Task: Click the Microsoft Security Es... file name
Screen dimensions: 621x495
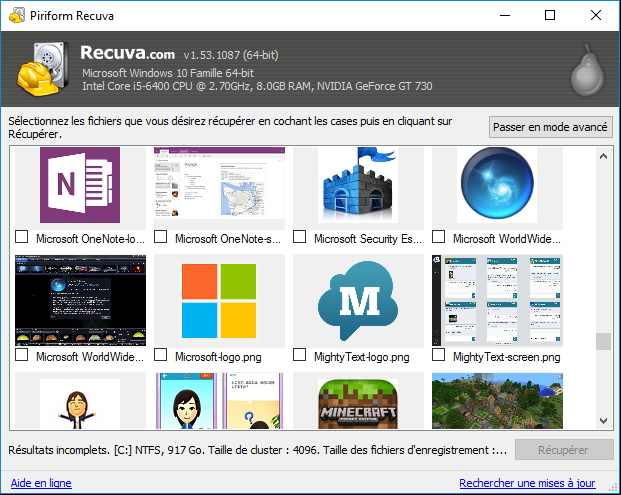Action: 368,239
